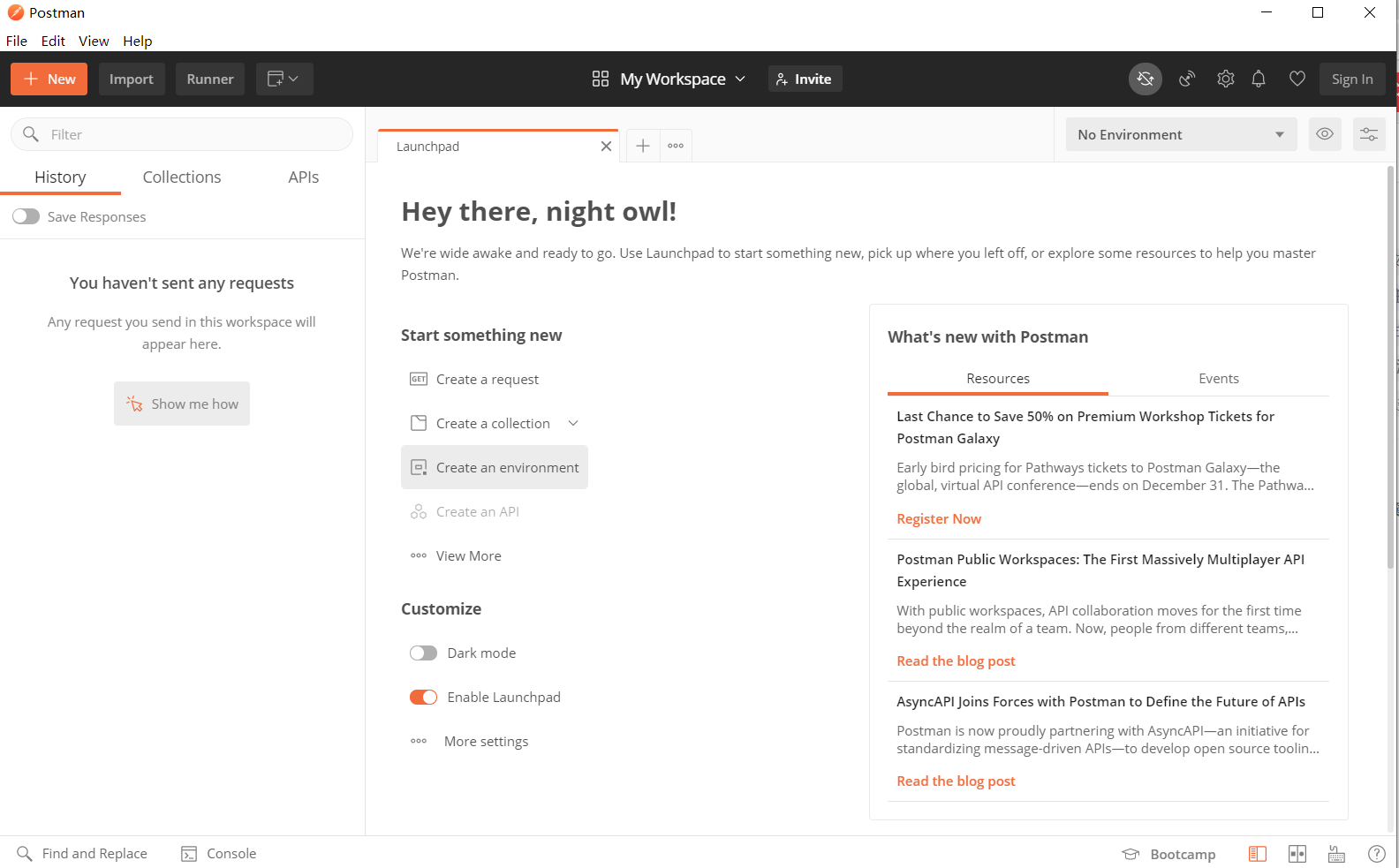Open the capture requests satellite icon
The image size is (1399, 868).
coord(1187,79)
